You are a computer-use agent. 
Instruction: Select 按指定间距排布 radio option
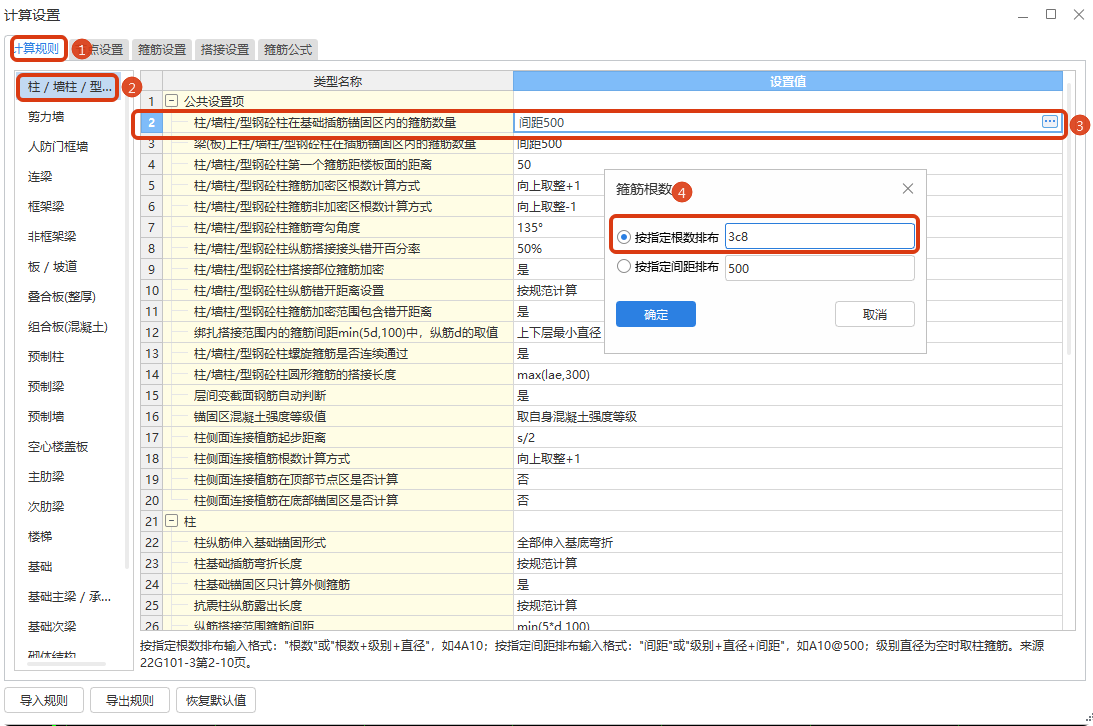click(624, 267)
